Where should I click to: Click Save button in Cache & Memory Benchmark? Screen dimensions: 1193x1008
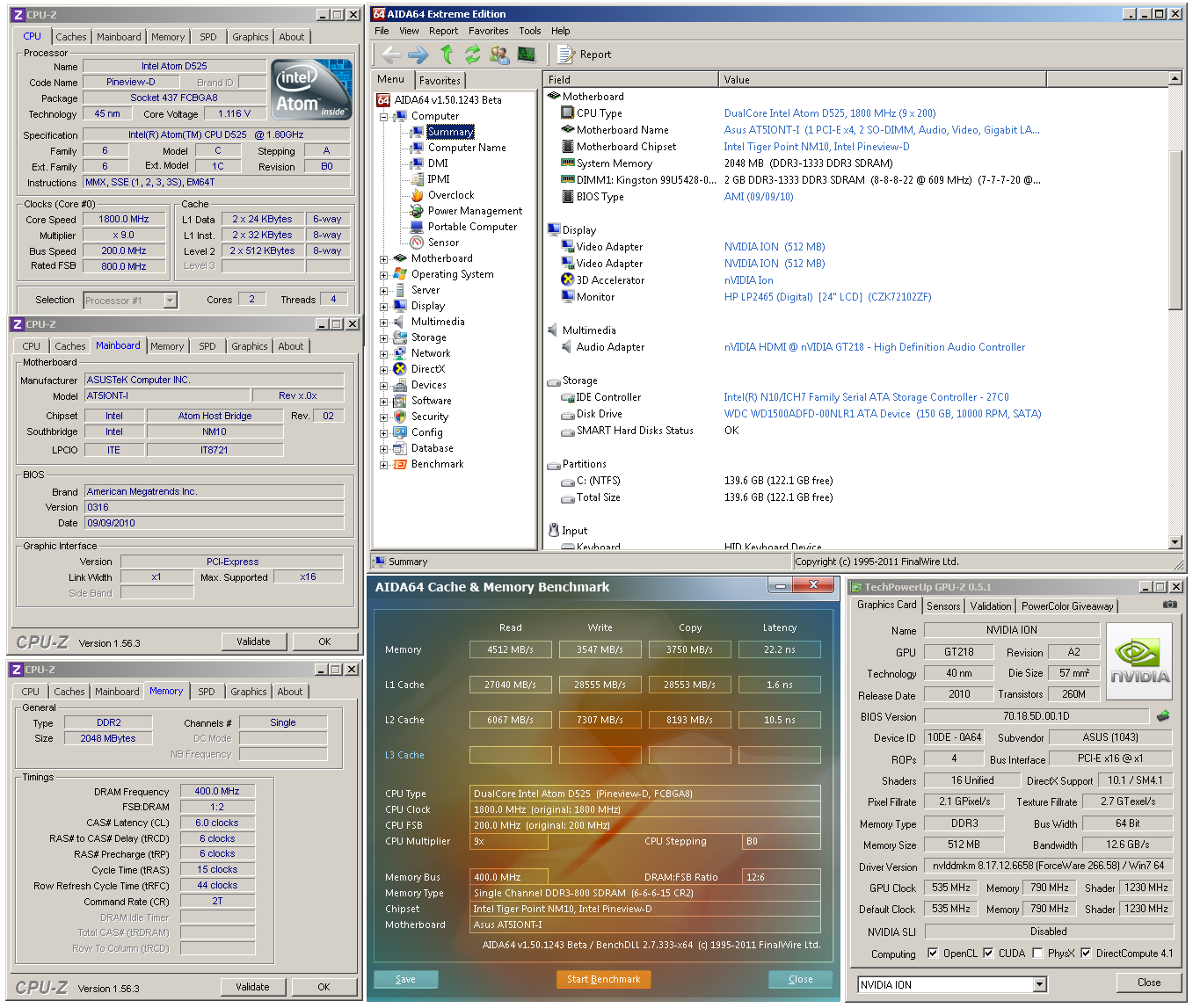pos(405,979)
